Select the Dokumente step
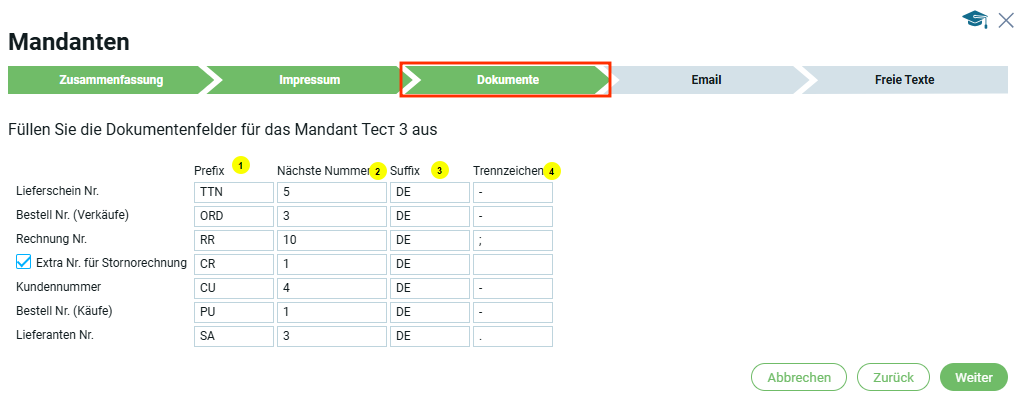 [x=507, y=80]
